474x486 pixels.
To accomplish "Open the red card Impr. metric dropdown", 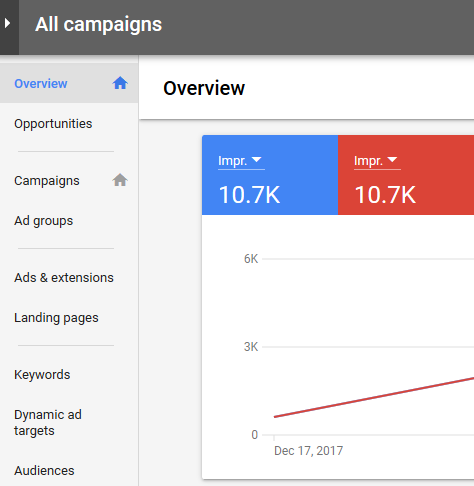I will pos(377,161).
